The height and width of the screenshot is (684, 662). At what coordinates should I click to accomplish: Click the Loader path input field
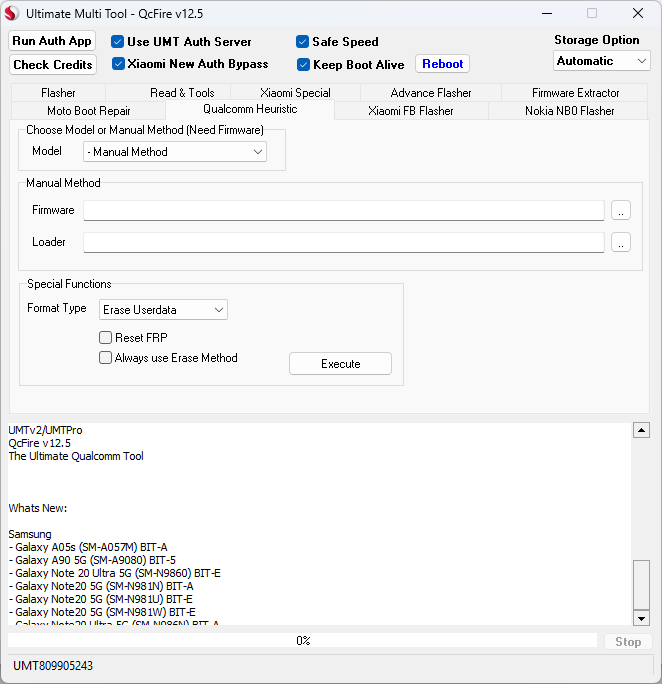344,242
